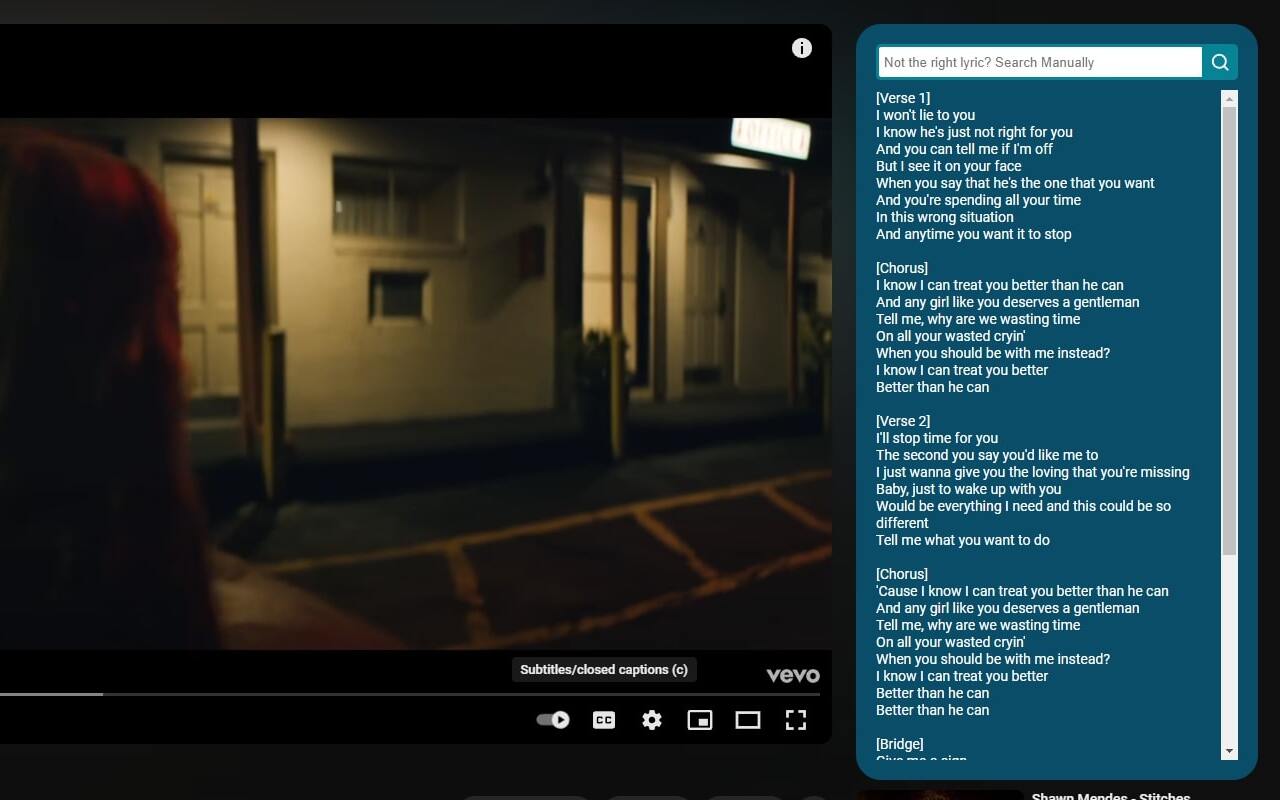Open the video settings gear
Screen dimensions: 1280x800
[652, 720]
